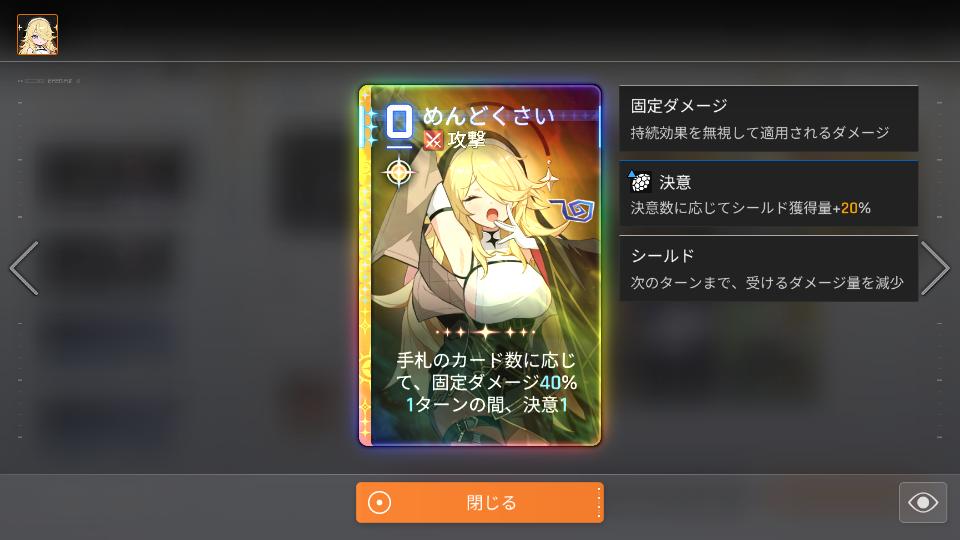Image resolution: width=960 pixels, height=540 pixels.
Task: Click the blonde character portrait avatar
Action: [37, 35]
